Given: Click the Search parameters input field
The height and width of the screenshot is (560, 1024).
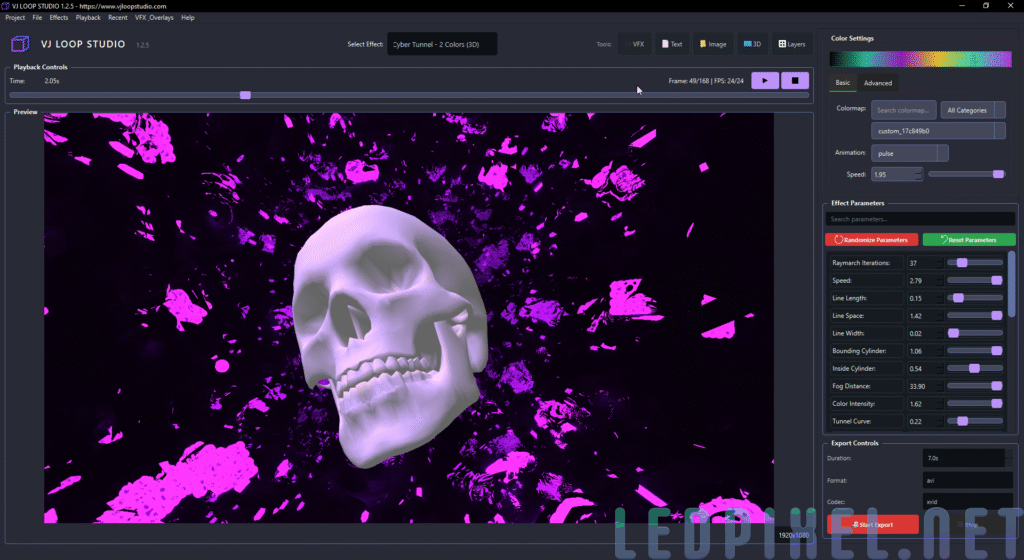Looking at the screenshot, I should point(919,219).
